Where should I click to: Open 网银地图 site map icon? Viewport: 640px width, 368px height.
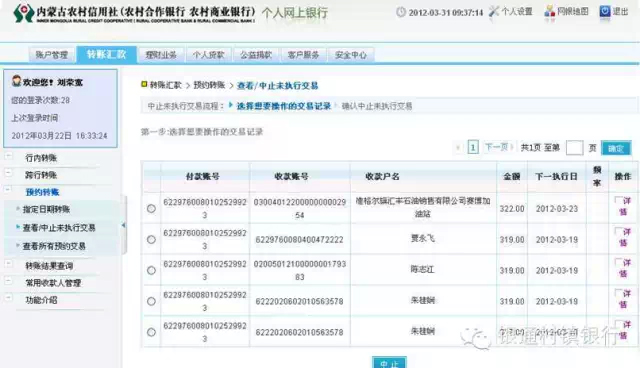coord(550,11)
